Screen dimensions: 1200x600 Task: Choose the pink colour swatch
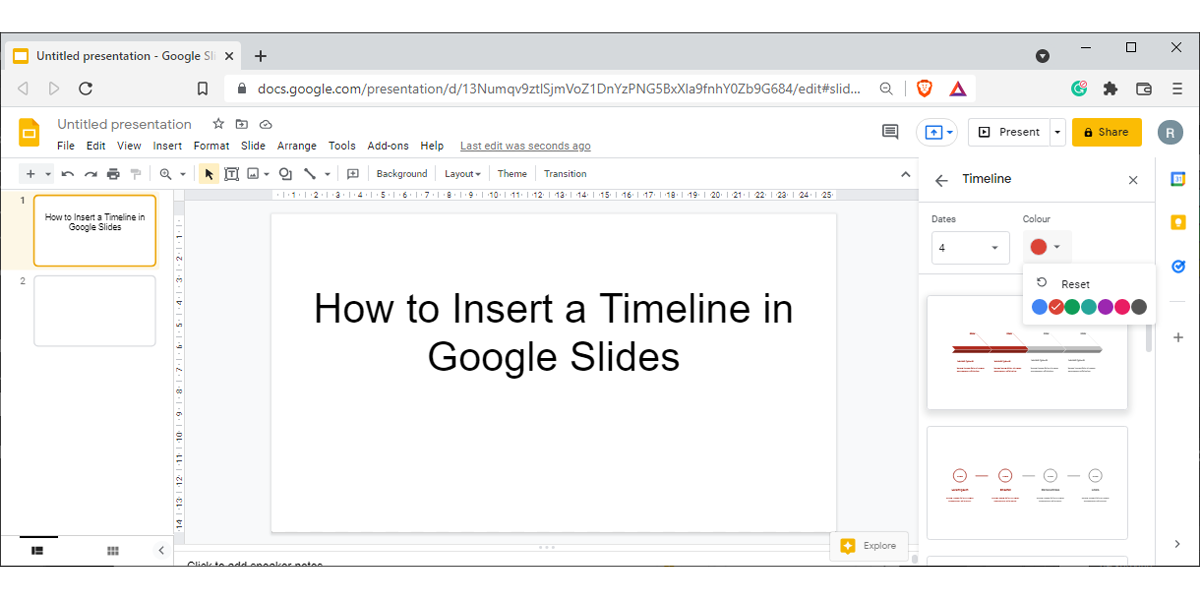1122,307
